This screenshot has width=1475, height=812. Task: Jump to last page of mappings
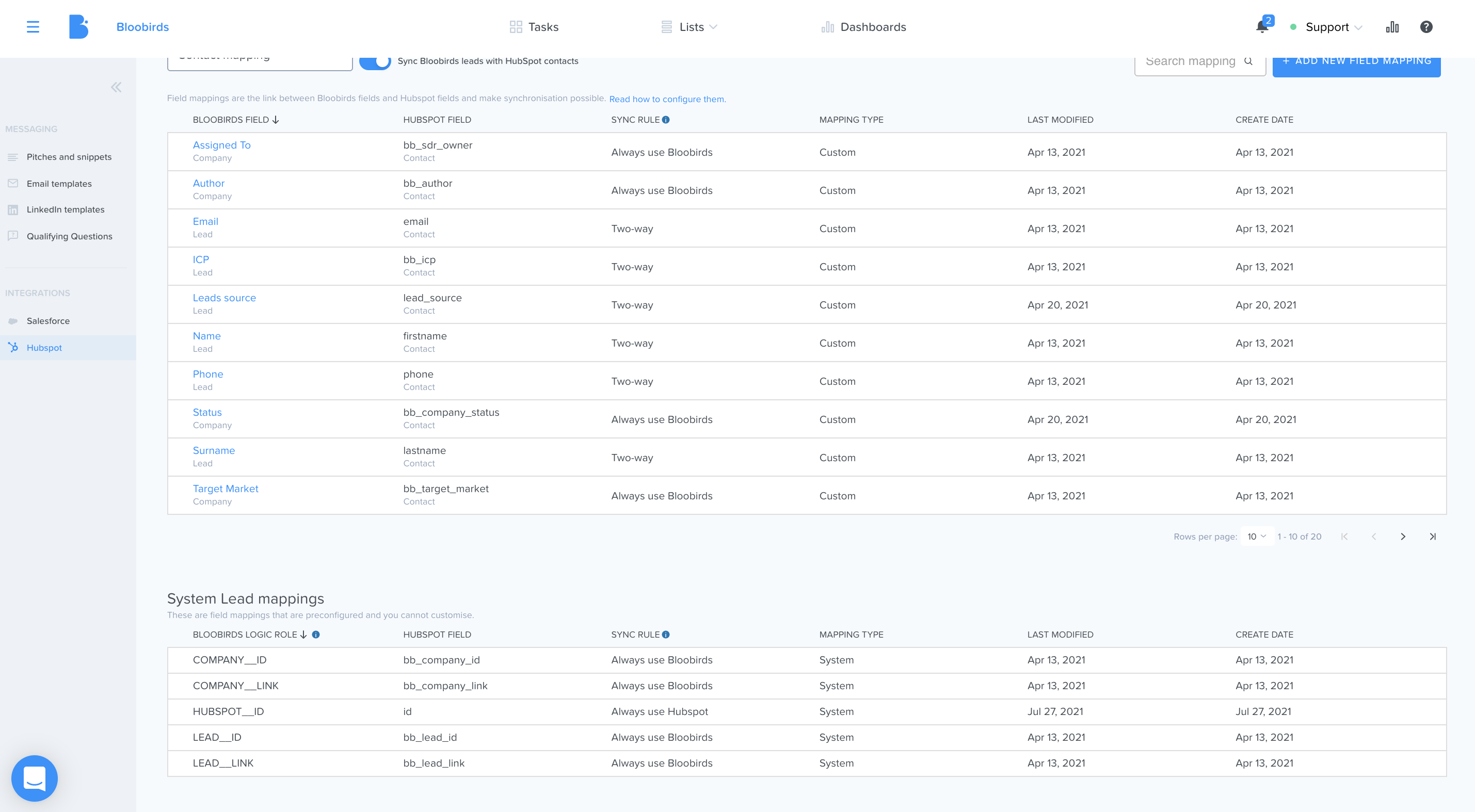(x=1433, y=537)
